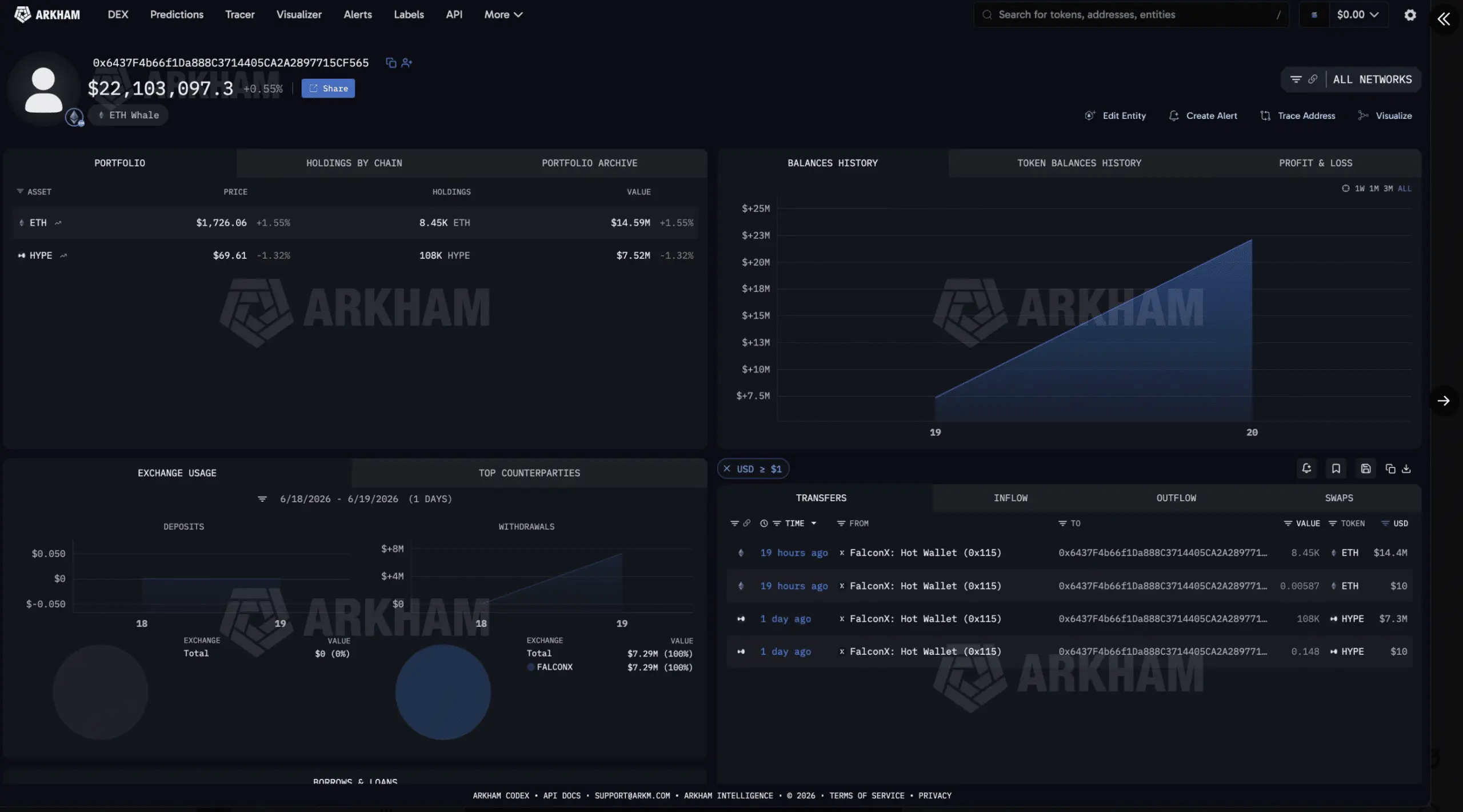Click Trace Address

click(1298, 116)
